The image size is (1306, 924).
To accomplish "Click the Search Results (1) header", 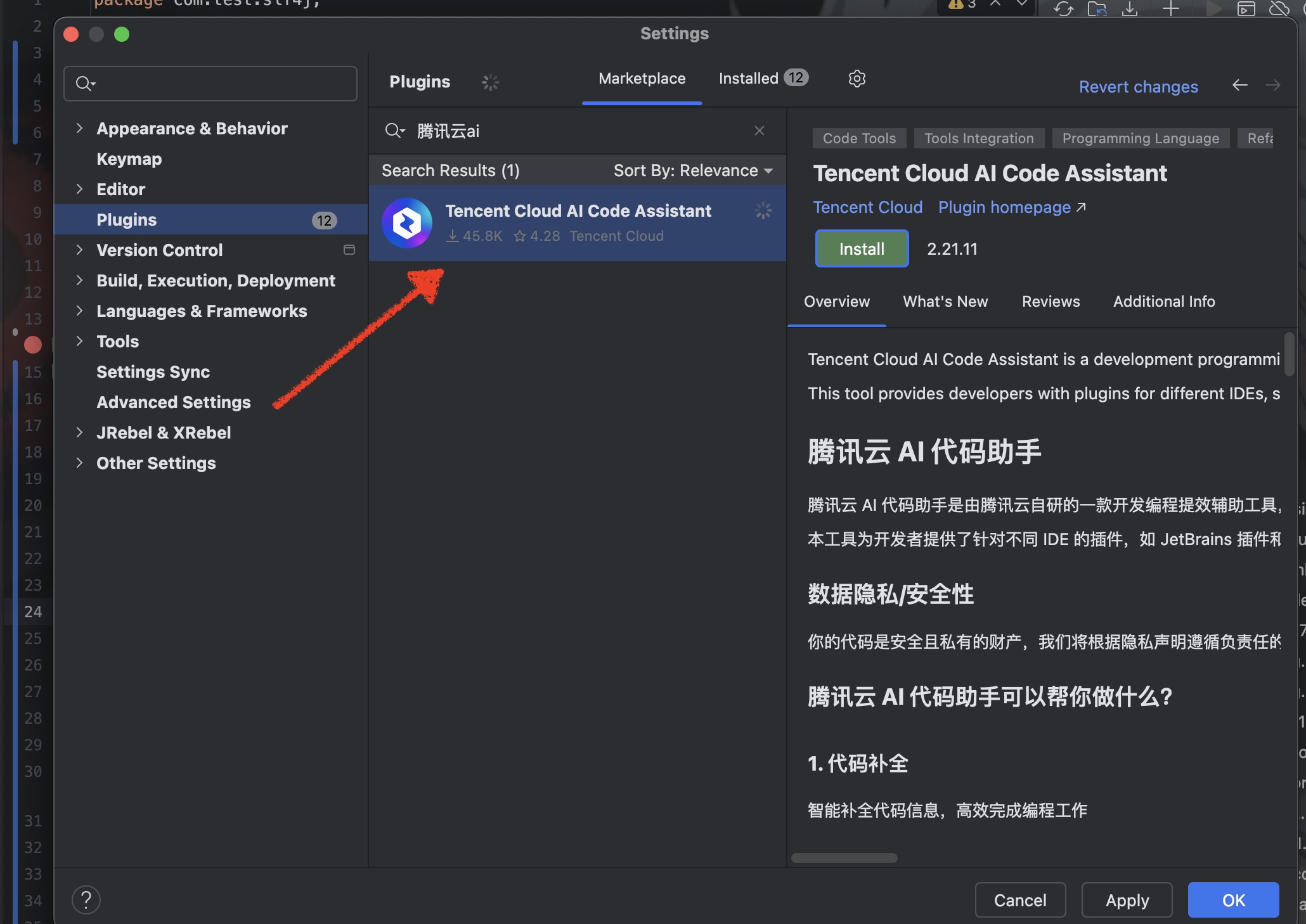I will (451, 170).
